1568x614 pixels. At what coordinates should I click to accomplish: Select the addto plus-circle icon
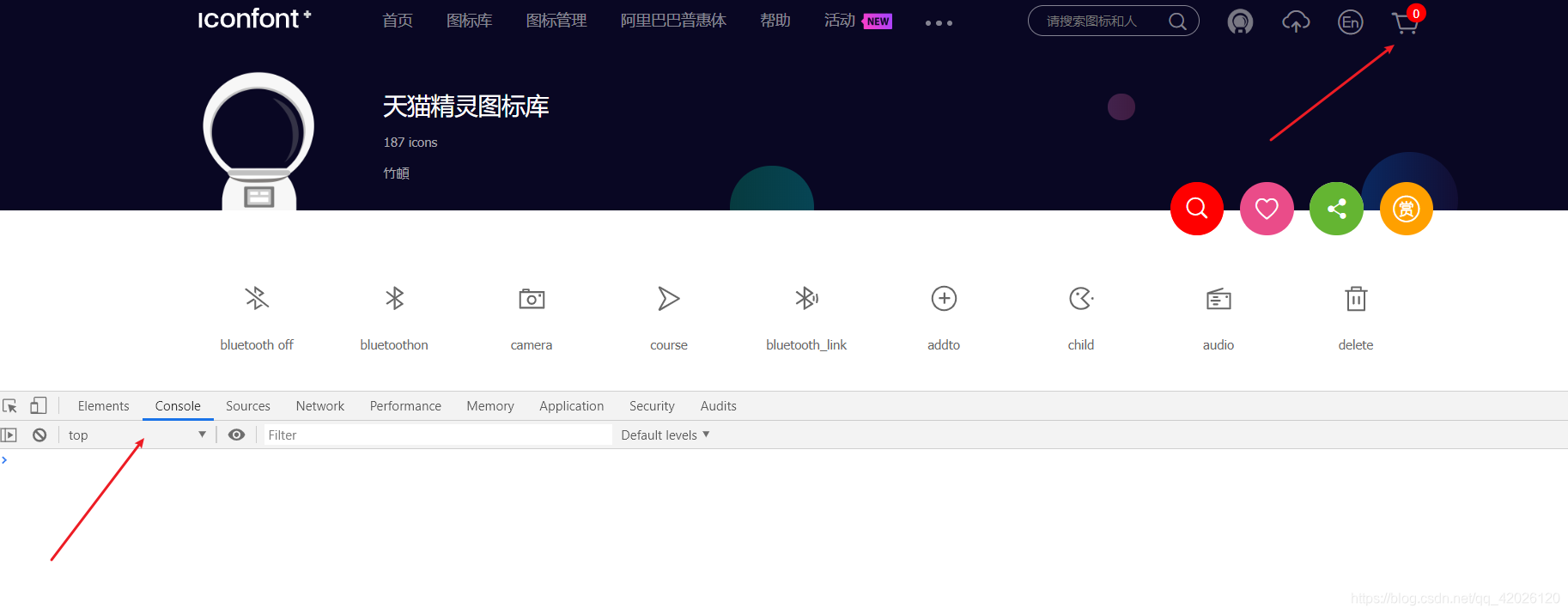[x=944, y=298]
